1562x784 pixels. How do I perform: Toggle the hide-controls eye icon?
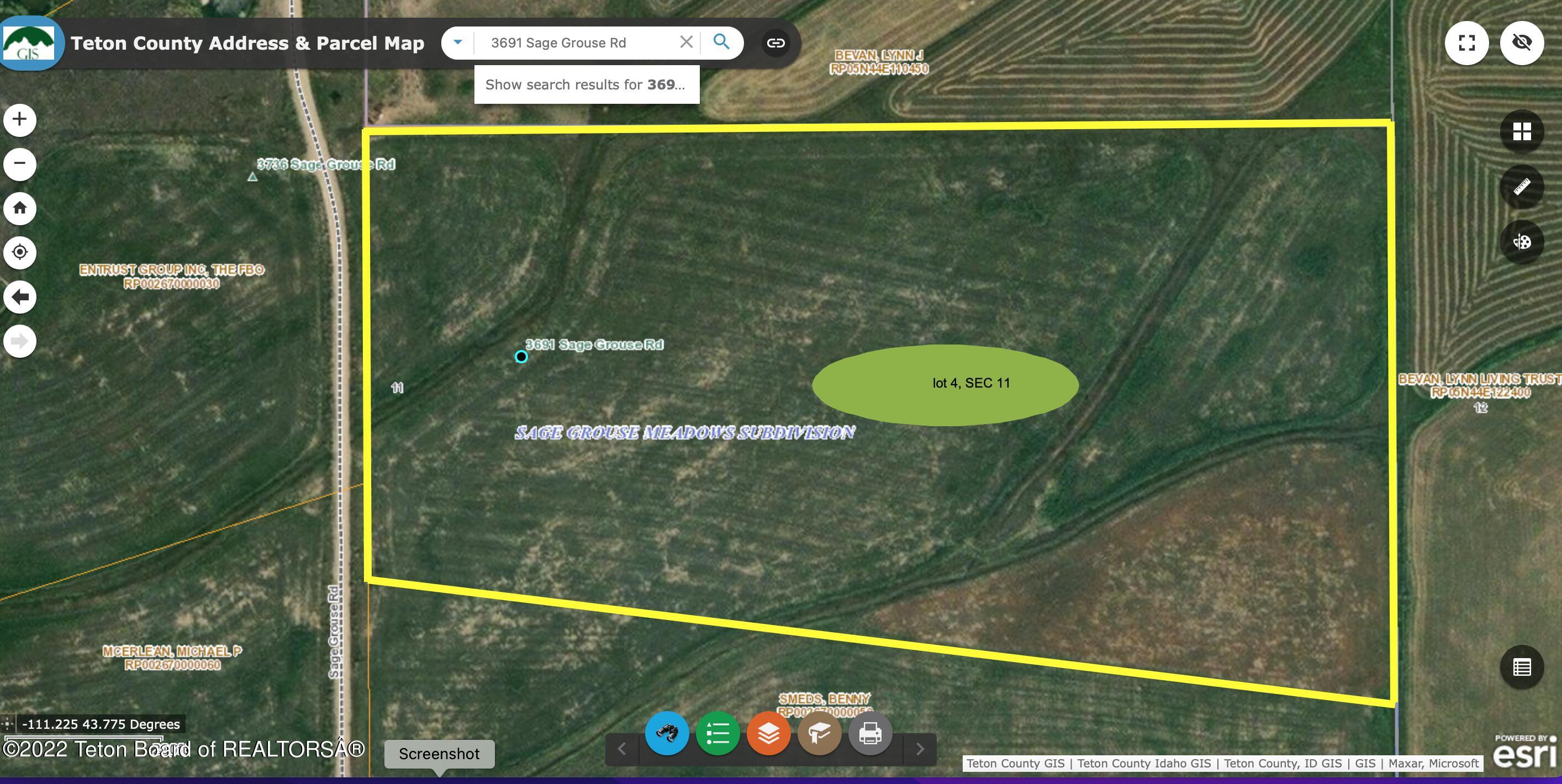tap(1522, 43)
